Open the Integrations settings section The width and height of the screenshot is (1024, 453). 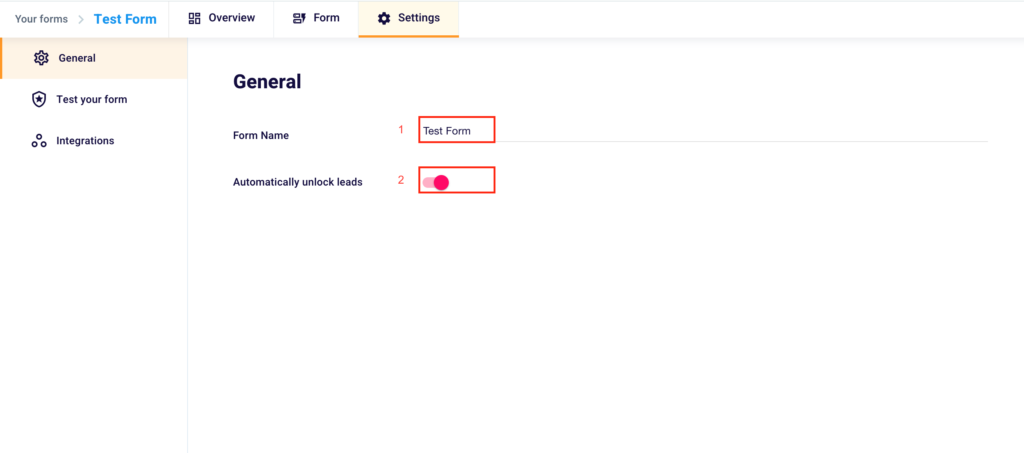point(85,141)
